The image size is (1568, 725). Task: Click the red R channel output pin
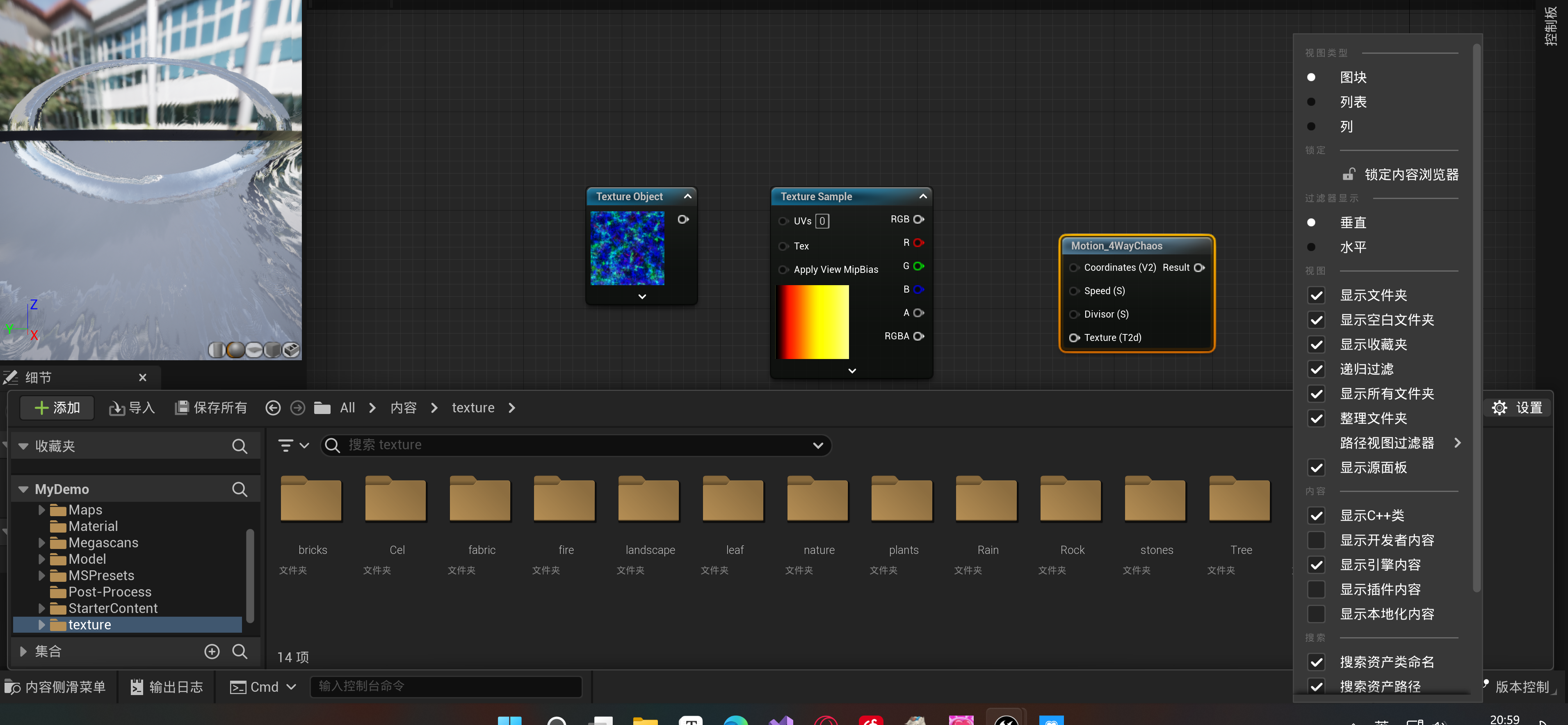[918, 243]
